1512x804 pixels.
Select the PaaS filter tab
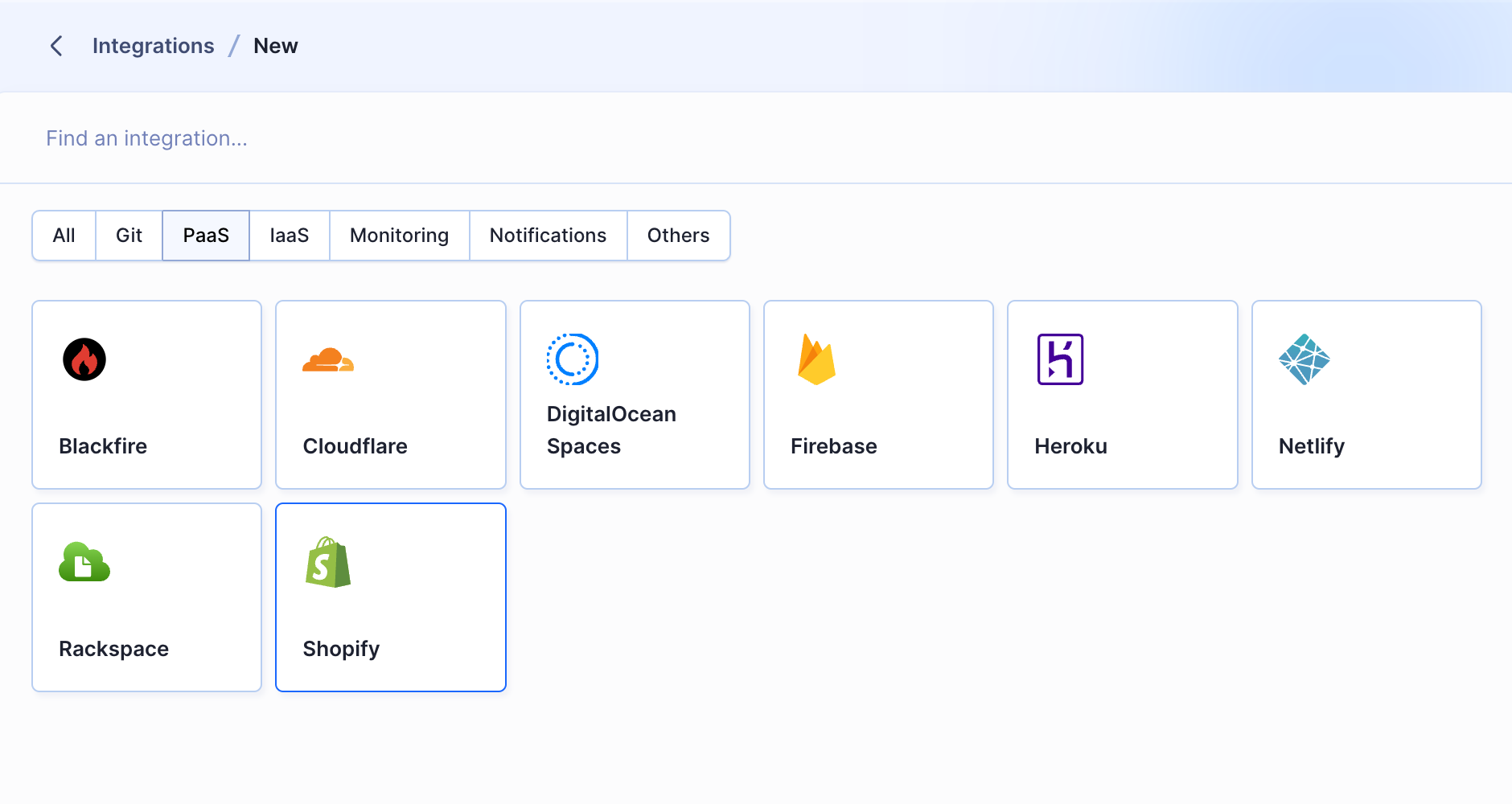pyautogui.click(x=206, y=236)
